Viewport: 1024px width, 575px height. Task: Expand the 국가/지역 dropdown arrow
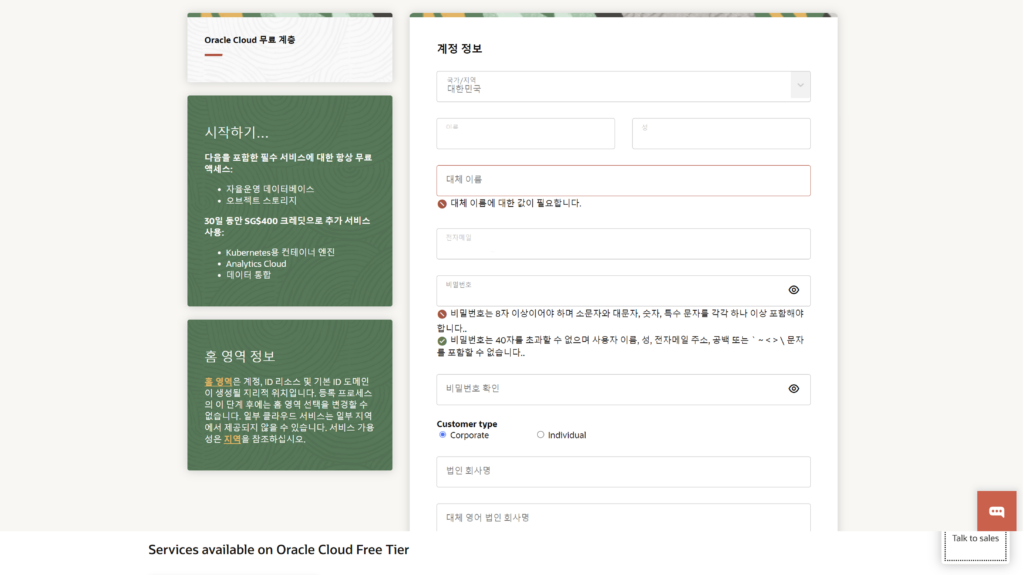tap(800, 86)
